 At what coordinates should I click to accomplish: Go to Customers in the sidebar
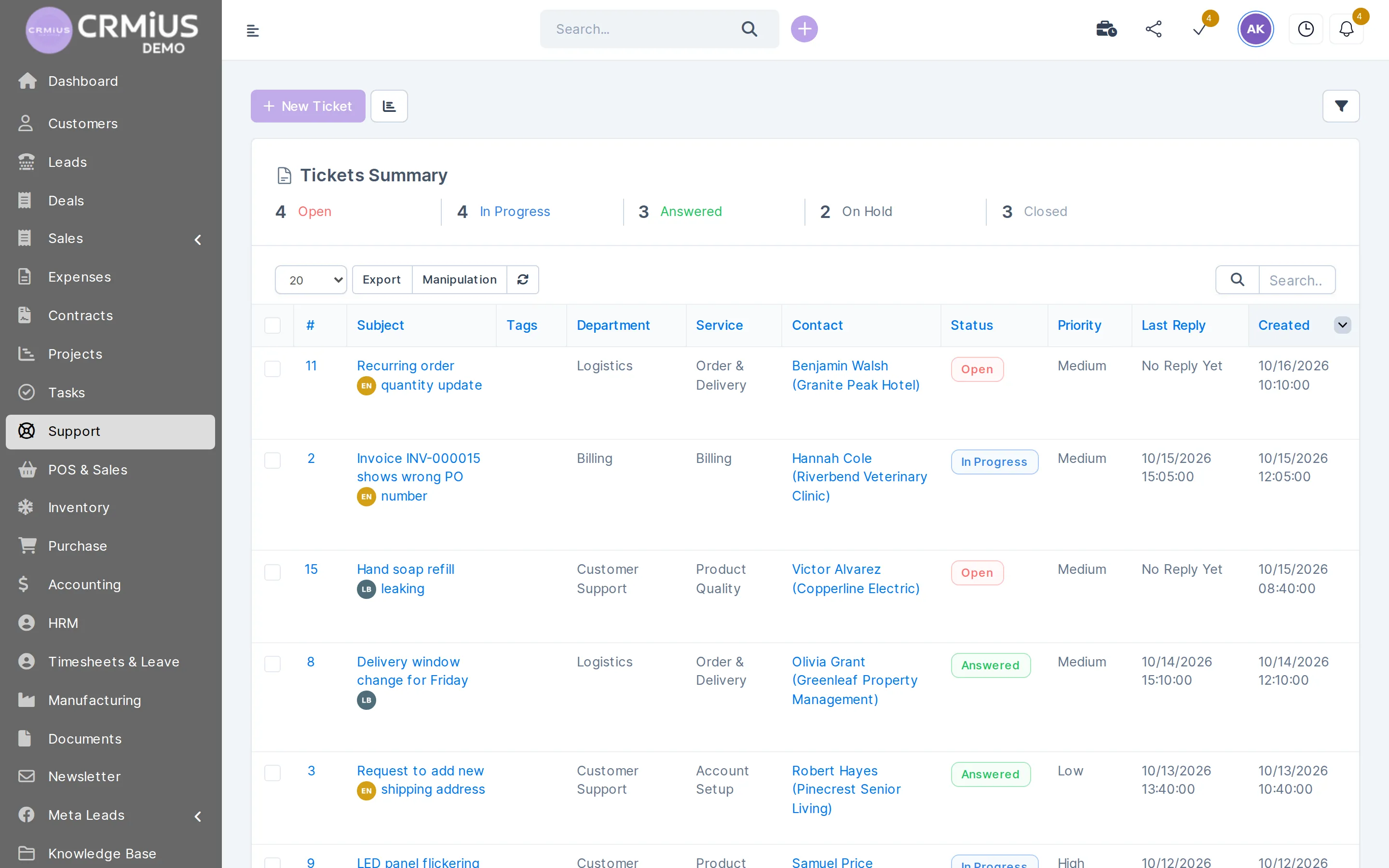coord(110,123)
